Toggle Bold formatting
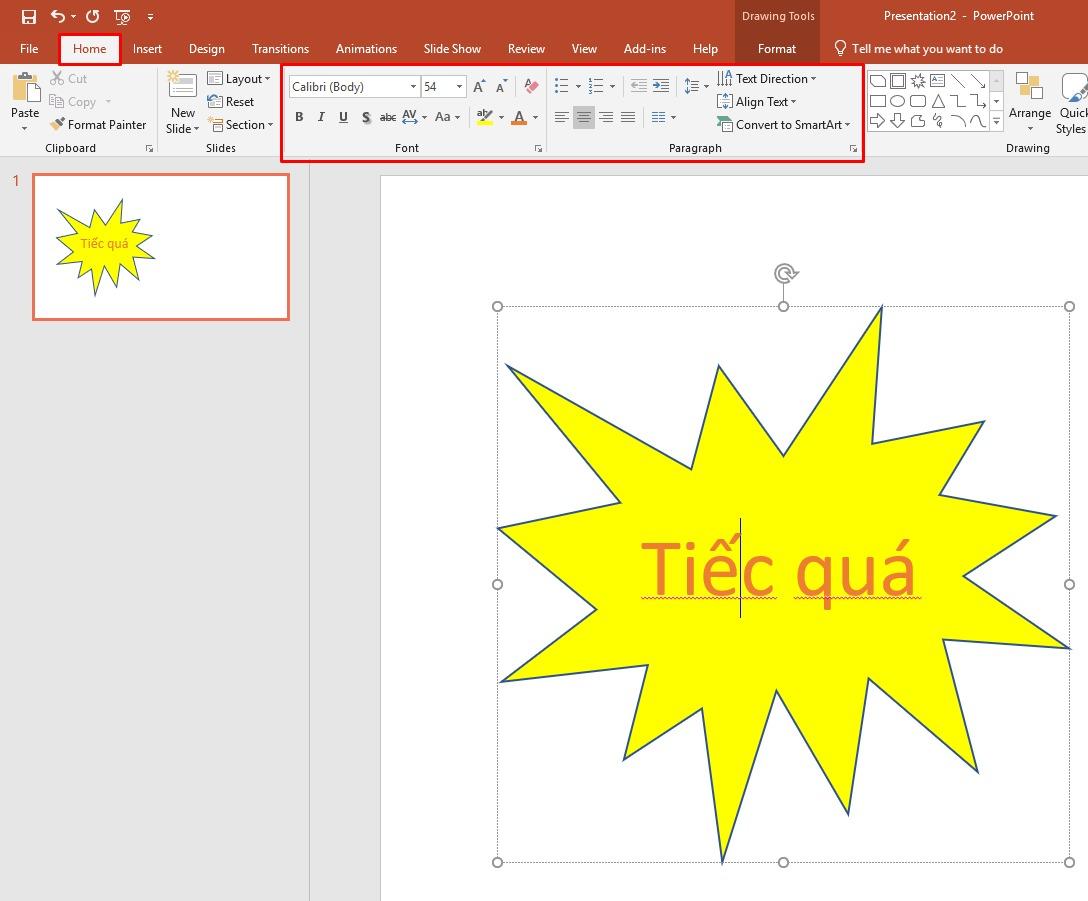This screenshot has width=1088, height=901. tap(299, 117)
